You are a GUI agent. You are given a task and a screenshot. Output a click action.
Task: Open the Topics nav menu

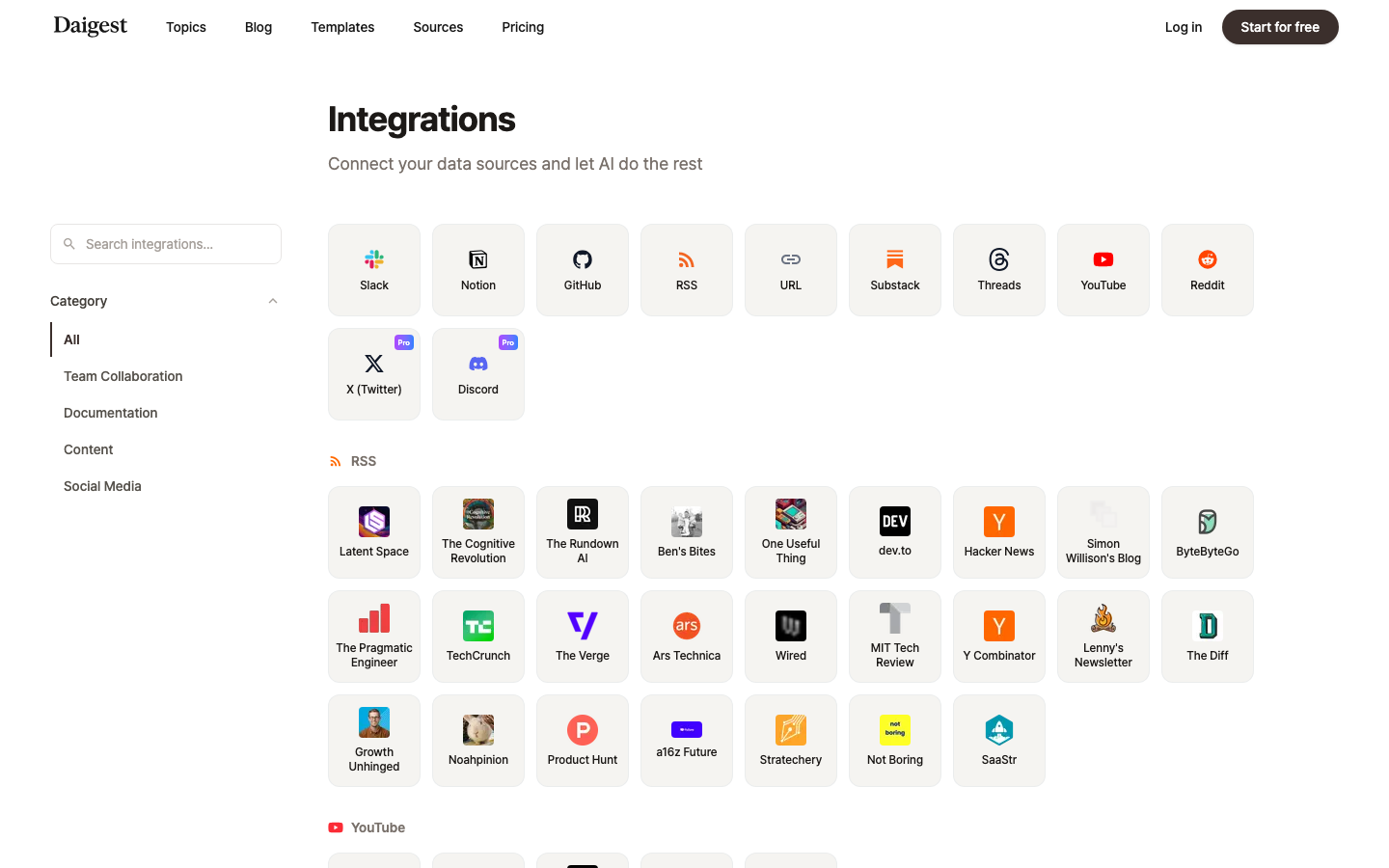[x=186, y=27]
